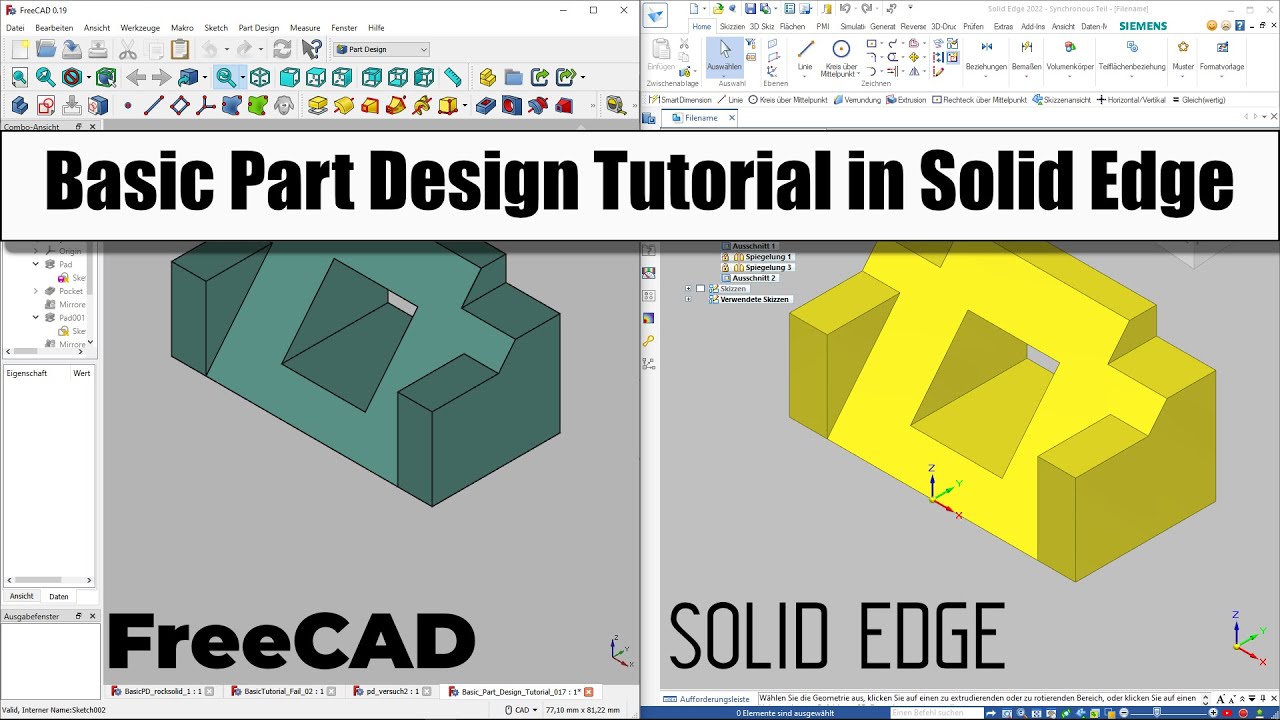
Task: Click the Pocket tool icon in FreeCAD
Action: pyautogui.click(x=486, y=105)
